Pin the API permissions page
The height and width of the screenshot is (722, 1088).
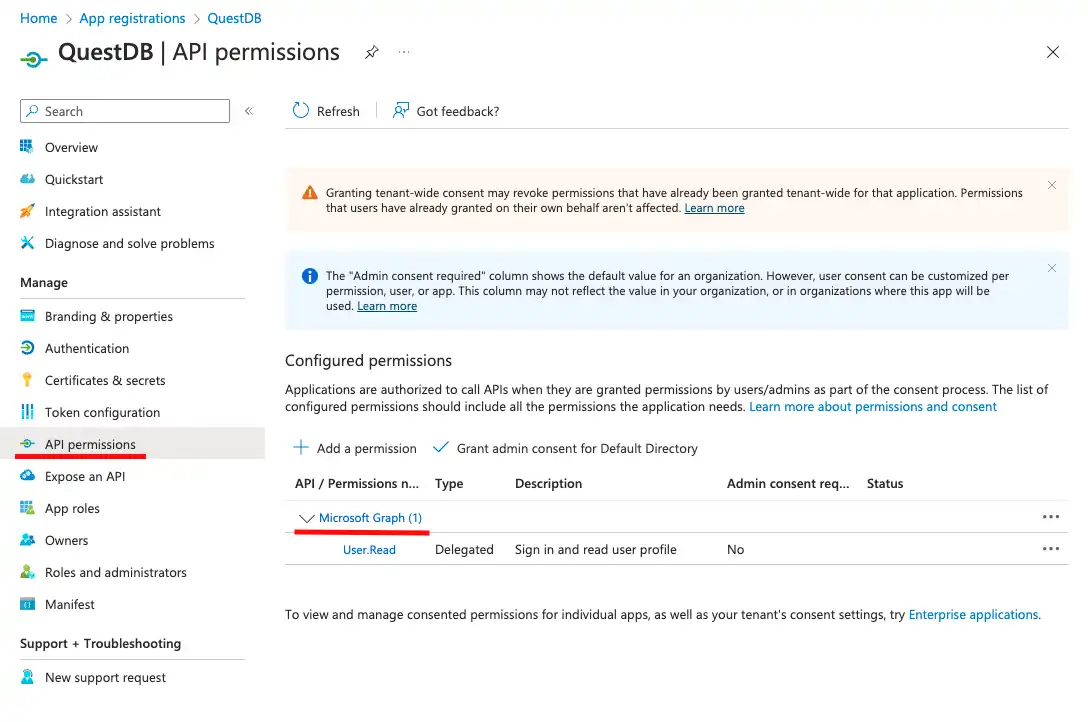coord(371,52)
